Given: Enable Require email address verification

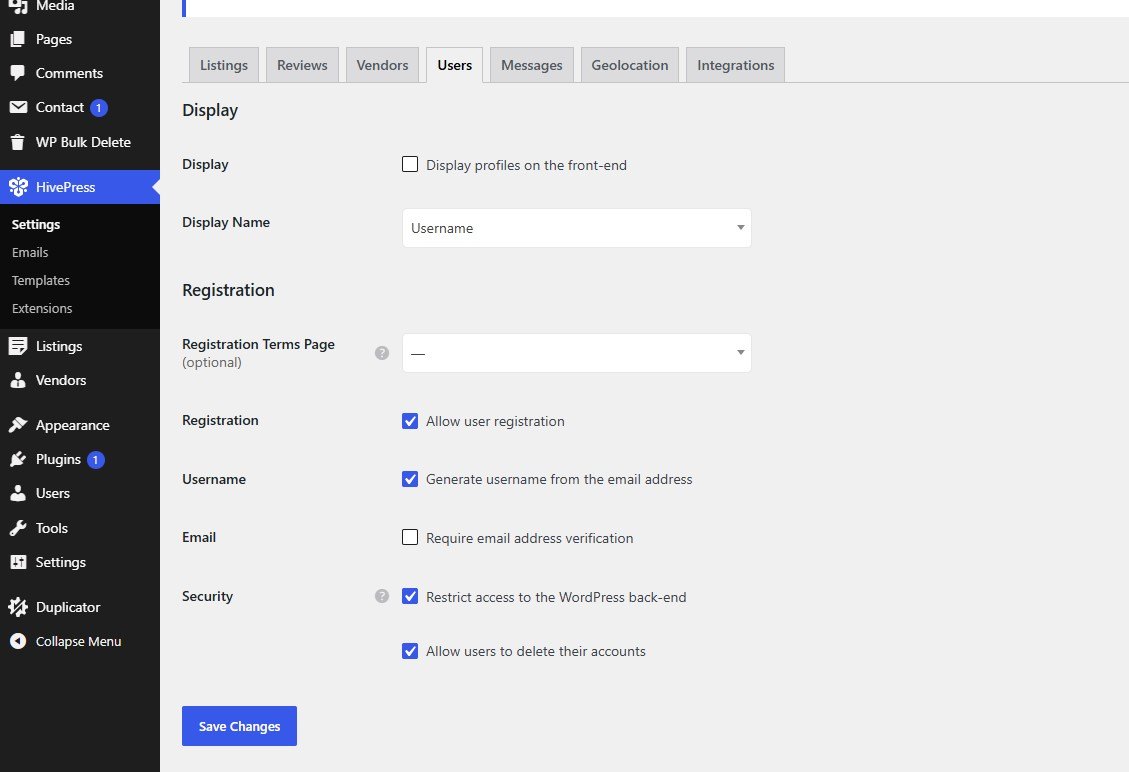Looking at the screenshot, I should pos(410,537).
